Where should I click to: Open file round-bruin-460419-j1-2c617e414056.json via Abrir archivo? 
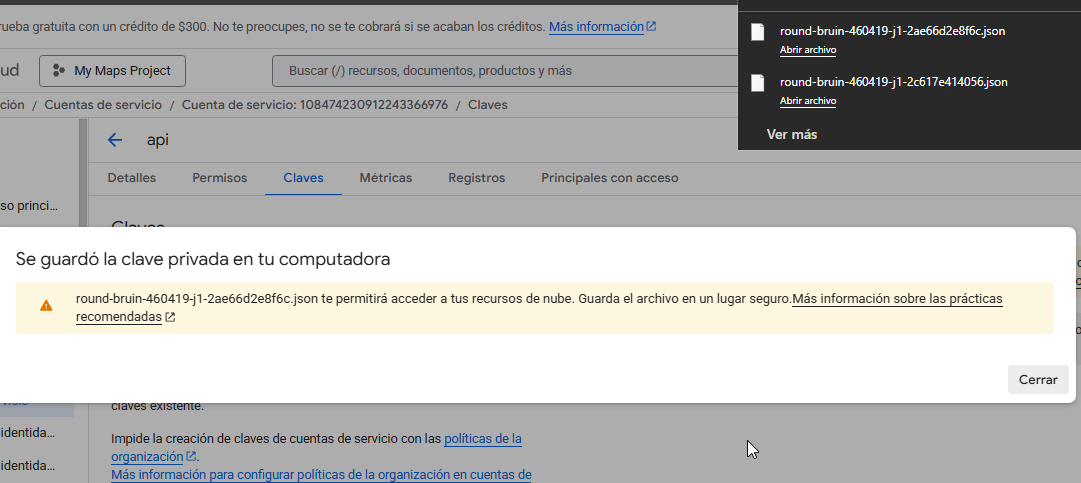pyautogui.click(x=807, y=101)
